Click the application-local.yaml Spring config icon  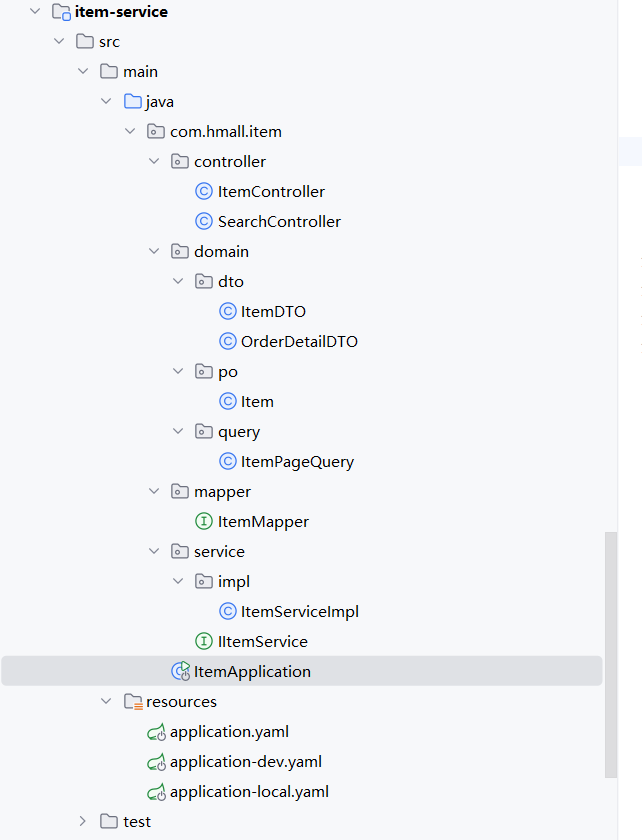[x=156, y=792]
